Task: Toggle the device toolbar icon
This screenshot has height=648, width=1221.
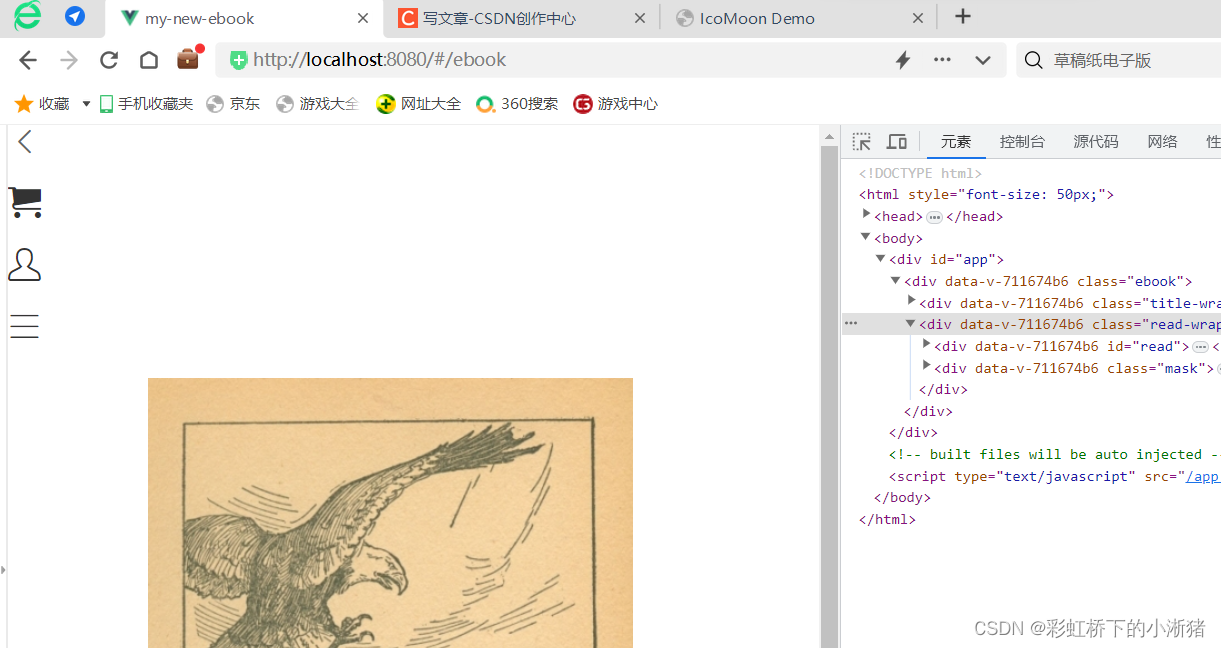Action: tap(897, 142)
